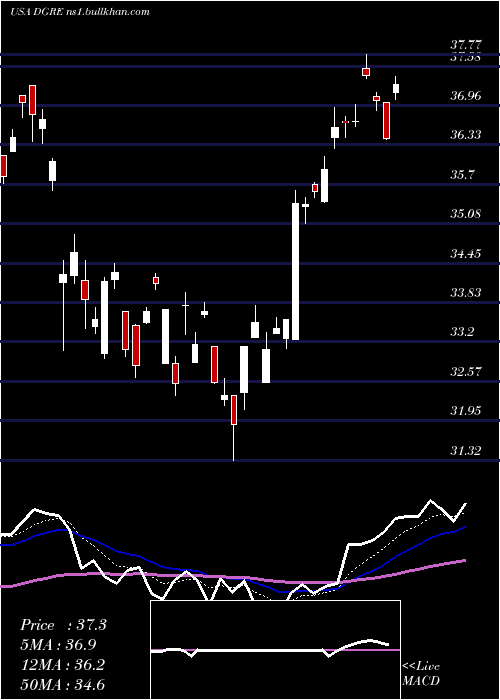
Task: Click the 35.08 price axis label
Action: 466,214
